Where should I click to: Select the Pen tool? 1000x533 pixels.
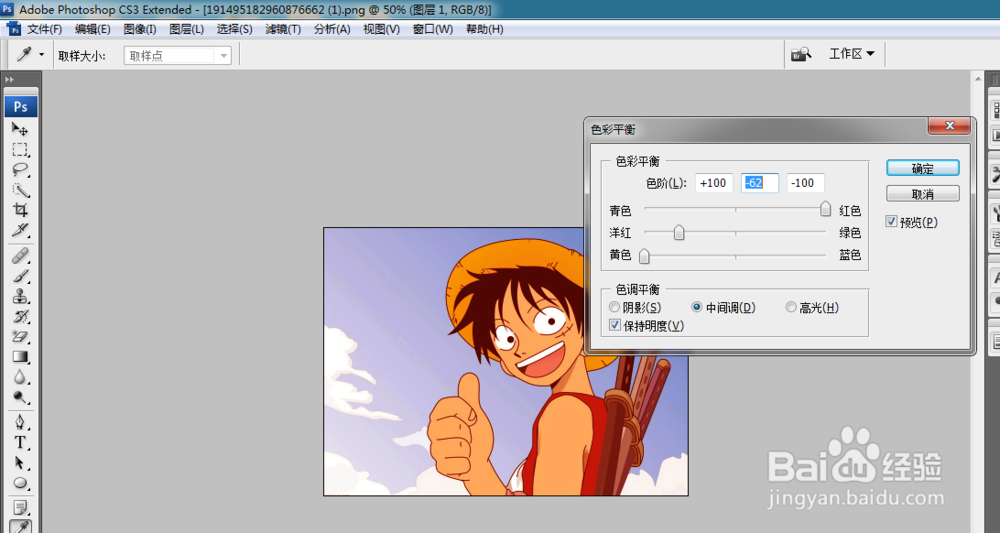tap(20, 423)
